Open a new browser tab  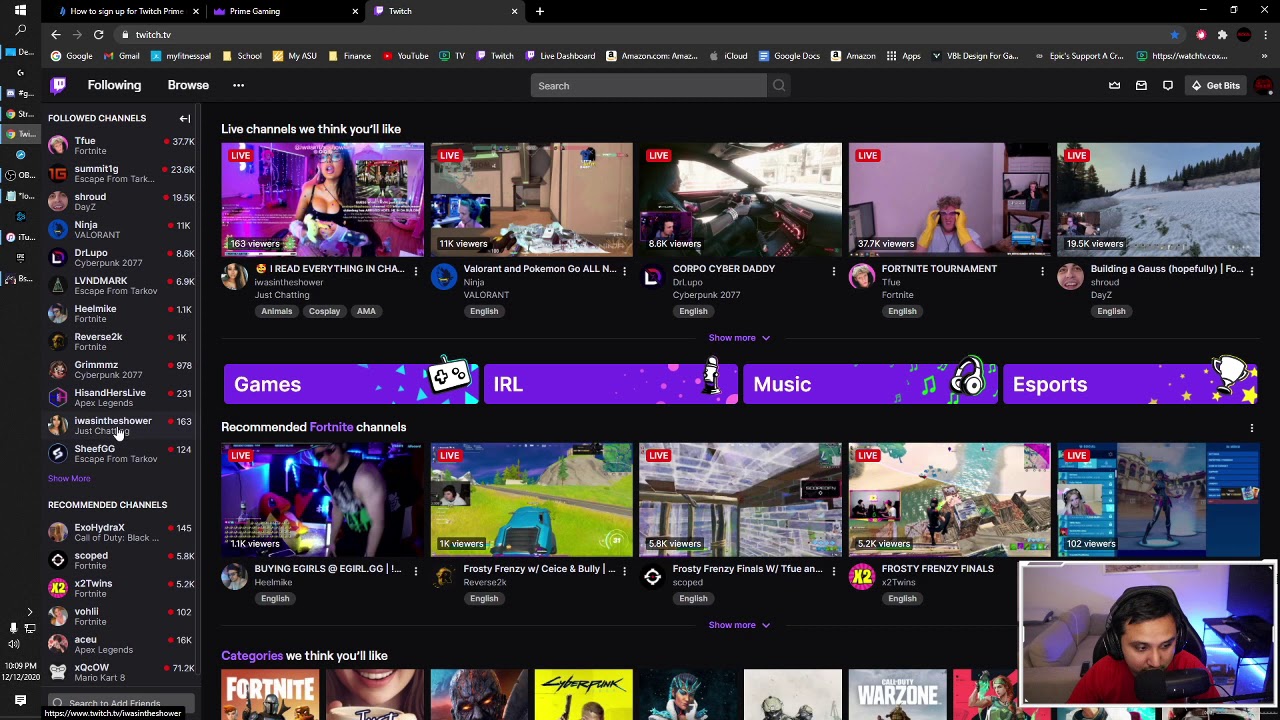[x=539, y=11]
